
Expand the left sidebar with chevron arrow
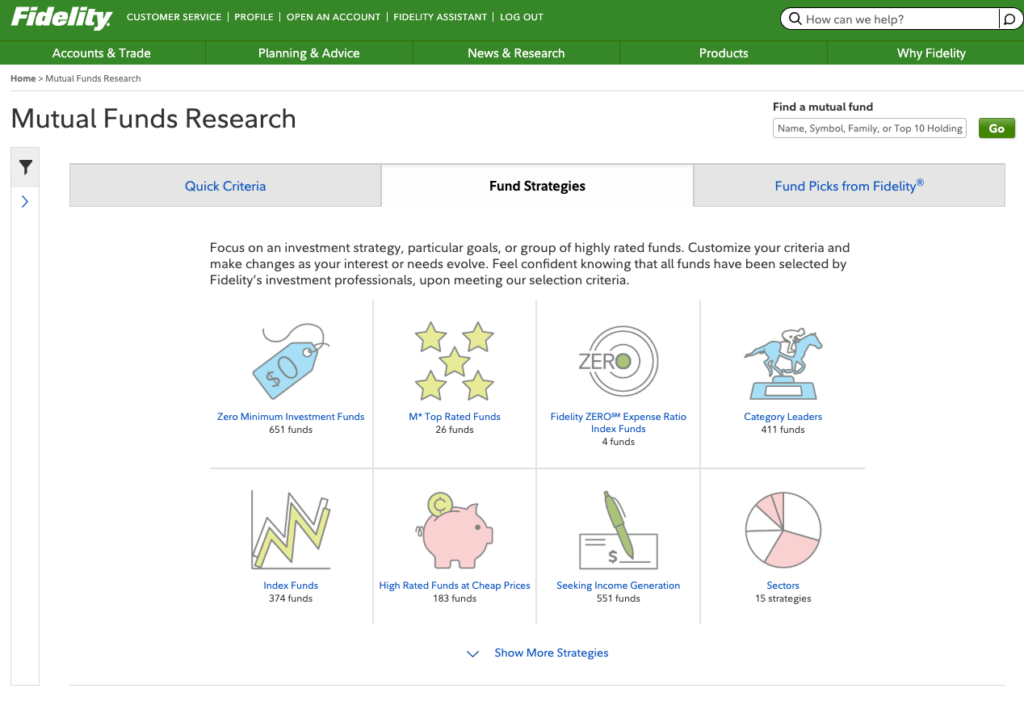click(x=25, y=202)
